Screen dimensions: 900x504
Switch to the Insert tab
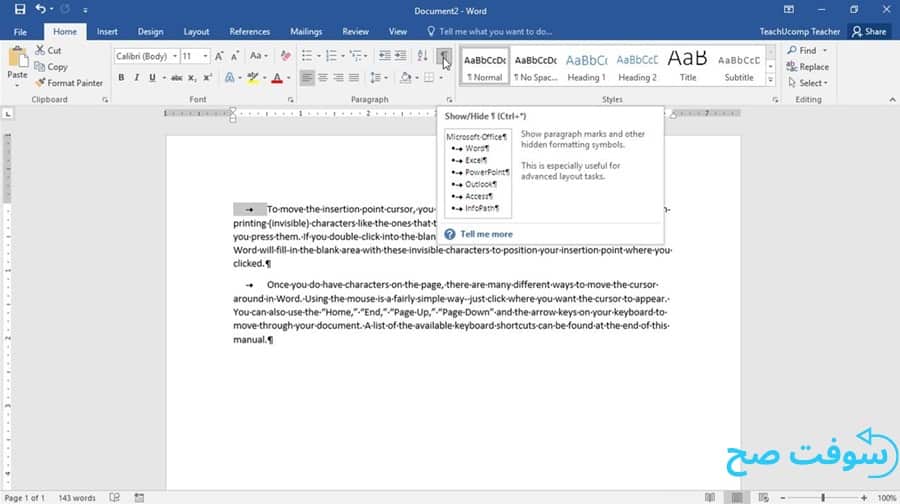tap(107, 32)
